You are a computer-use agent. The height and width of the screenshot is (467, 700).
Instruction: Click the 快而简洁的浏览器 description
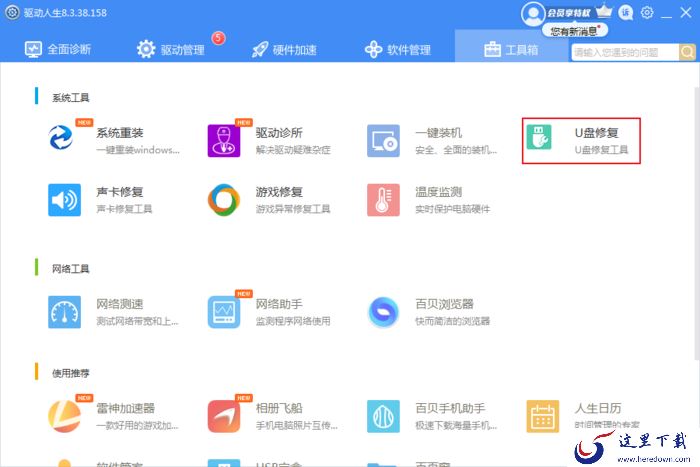click(453, 321)
